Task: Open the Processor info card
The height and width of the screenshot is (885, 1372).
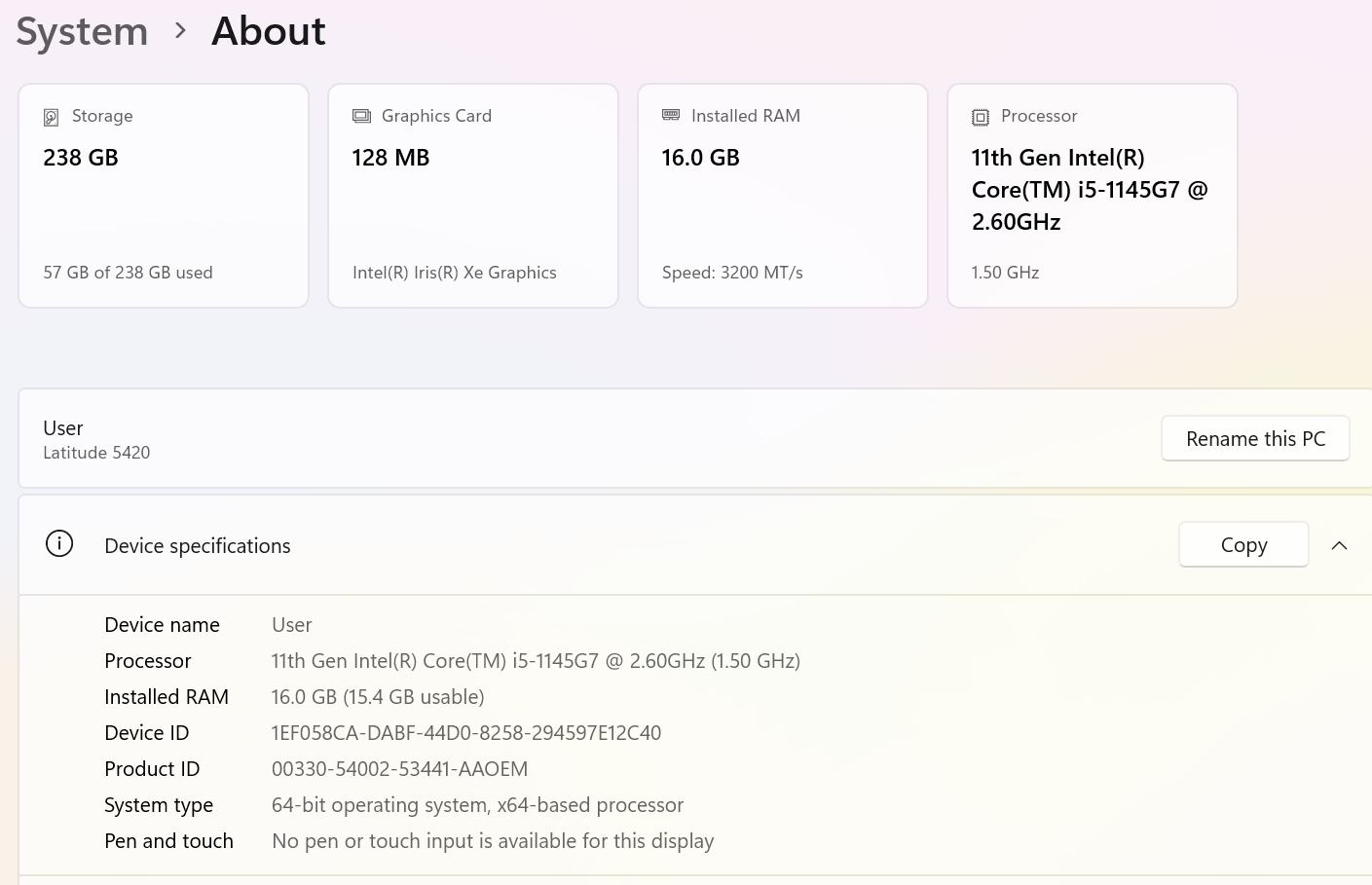Action: point(1093,196)
